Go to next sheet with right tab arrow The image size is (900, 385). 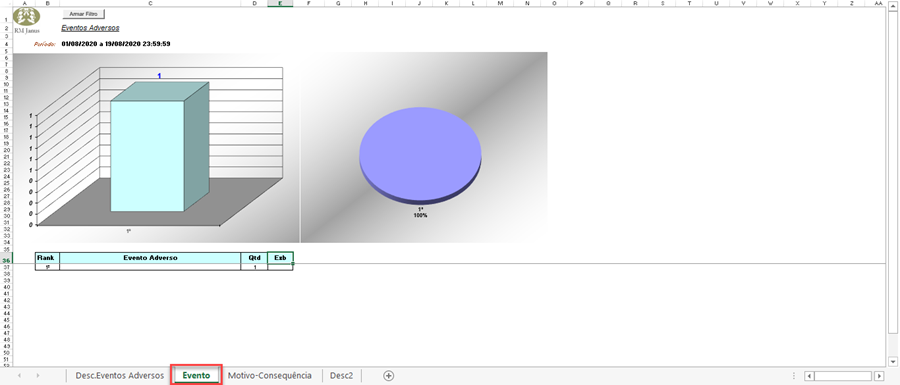pyautogui.click(x=38, y=375)
